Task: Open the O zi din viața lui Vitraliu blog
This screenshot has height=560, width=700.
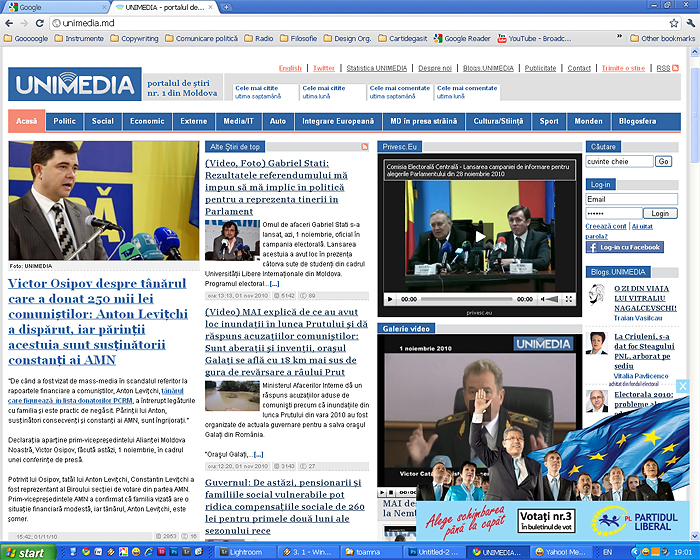Action: 645,298
